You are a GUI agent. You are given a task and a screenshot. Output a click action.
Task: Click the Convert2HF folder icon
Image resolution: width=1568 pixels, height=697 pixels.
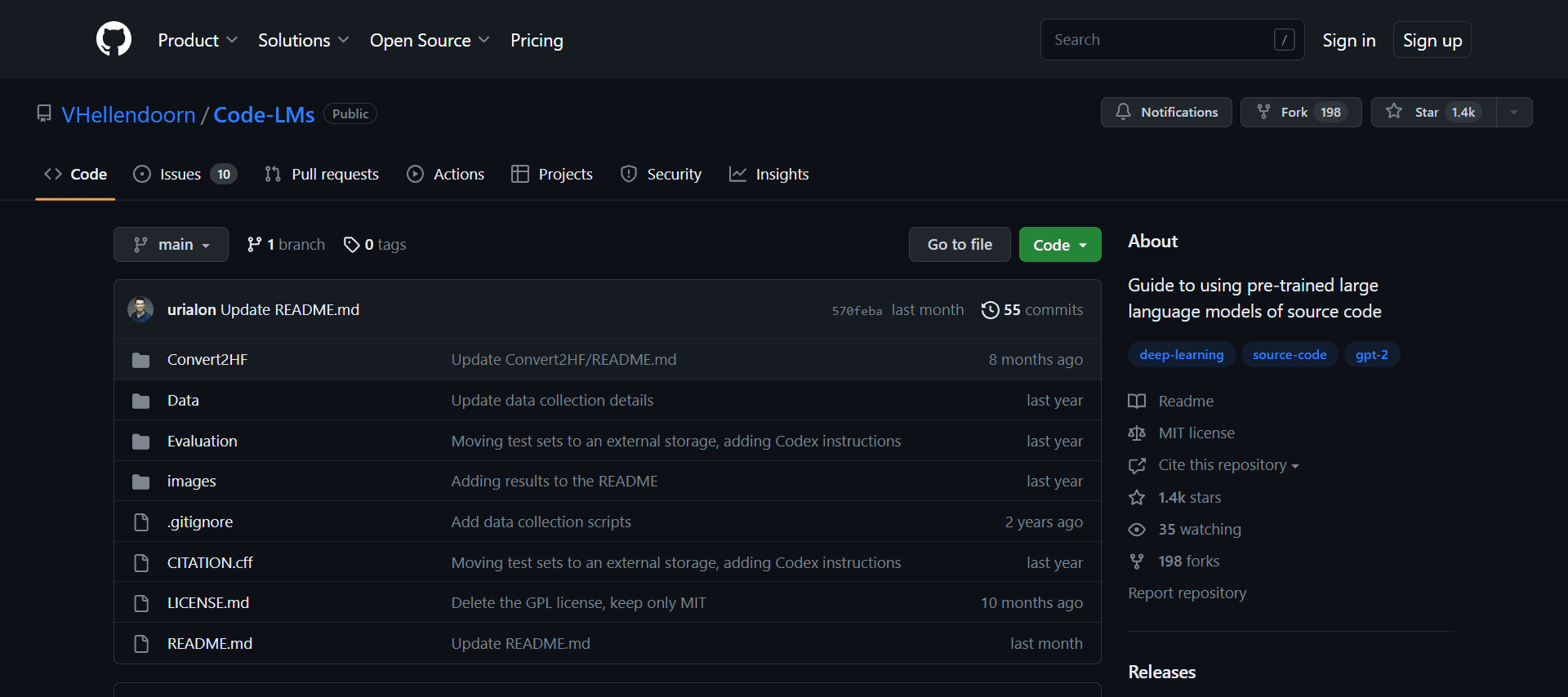141,360
